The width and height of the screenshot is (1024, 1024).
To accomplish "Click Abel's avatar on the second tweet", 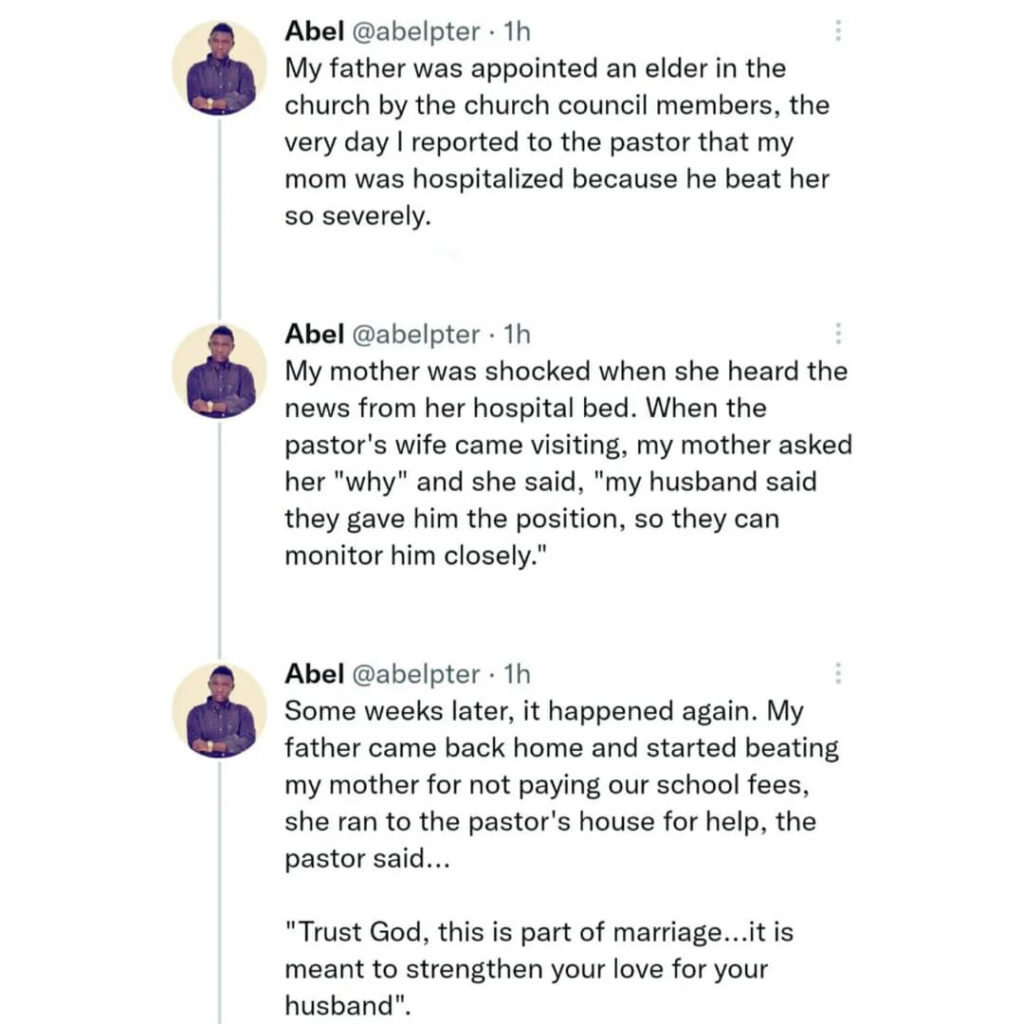I will [219, 371].
